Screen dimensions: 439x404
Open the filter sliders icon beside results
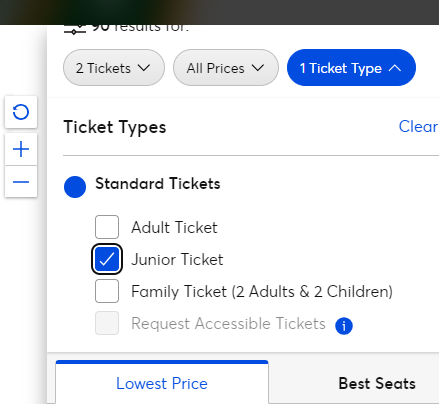pos(75,30)
